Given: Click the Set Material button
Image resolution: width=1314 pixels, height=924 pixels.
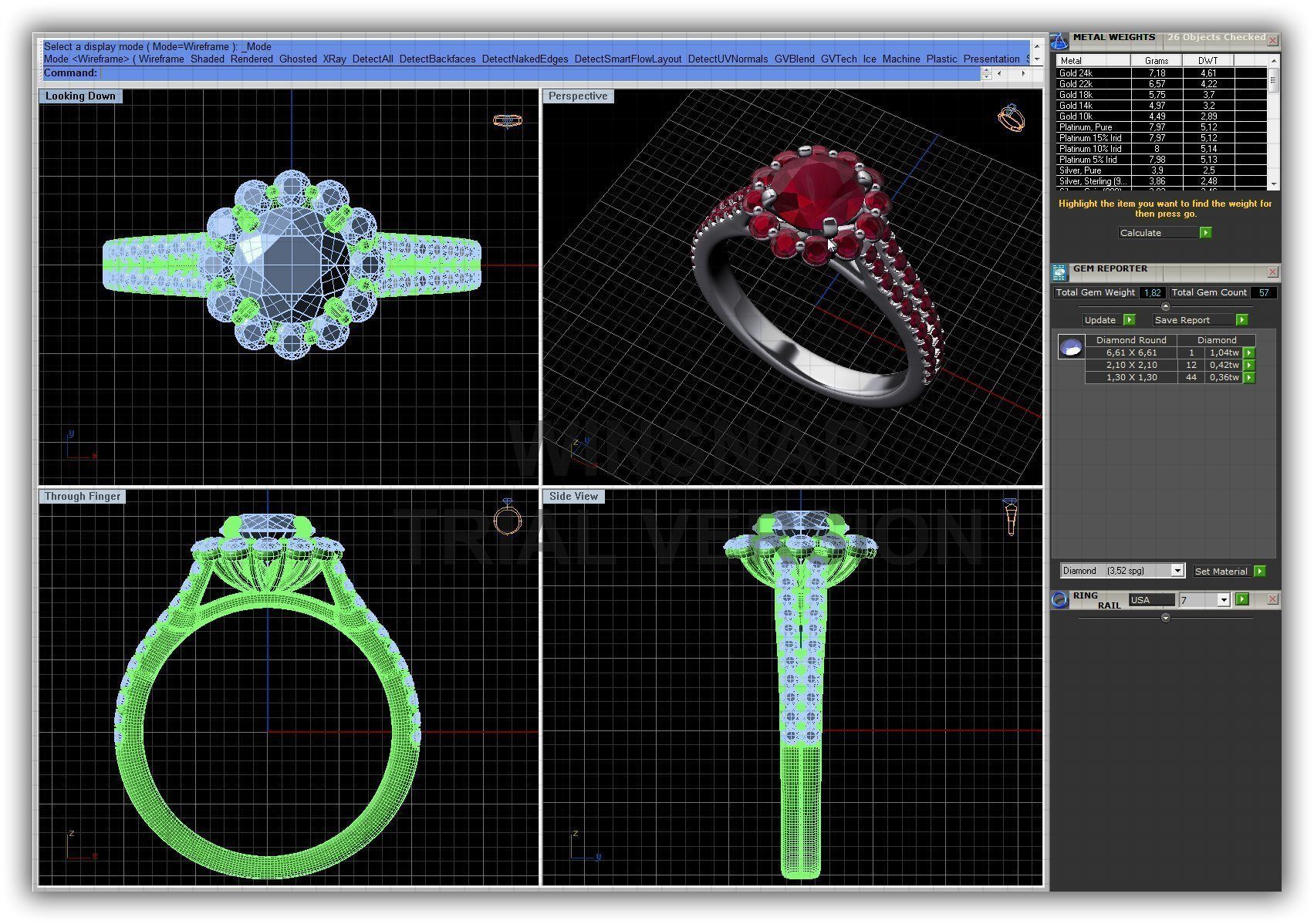Looking at the screenshot, I should coord(1221,571).
